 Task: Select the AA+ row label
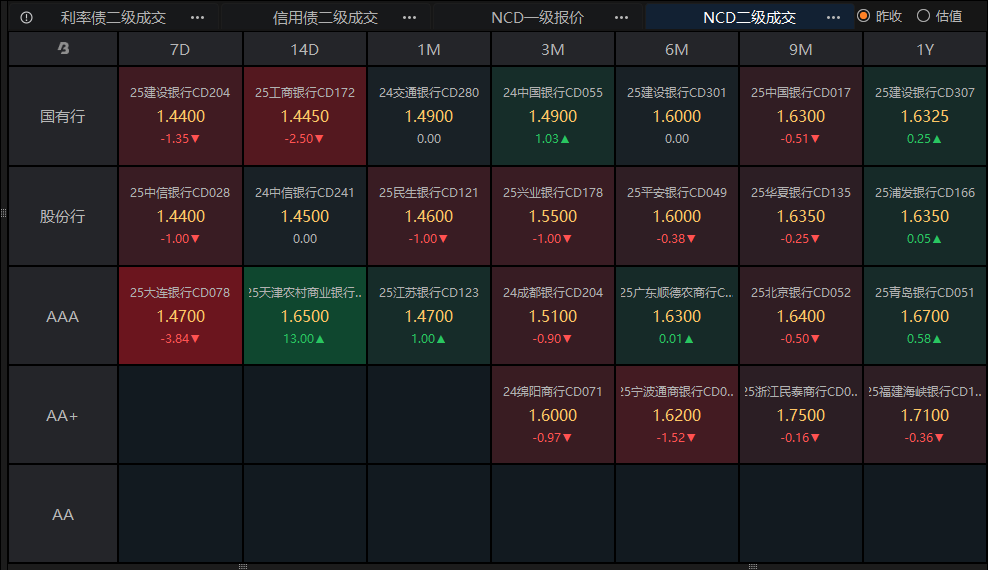[63, 415]
